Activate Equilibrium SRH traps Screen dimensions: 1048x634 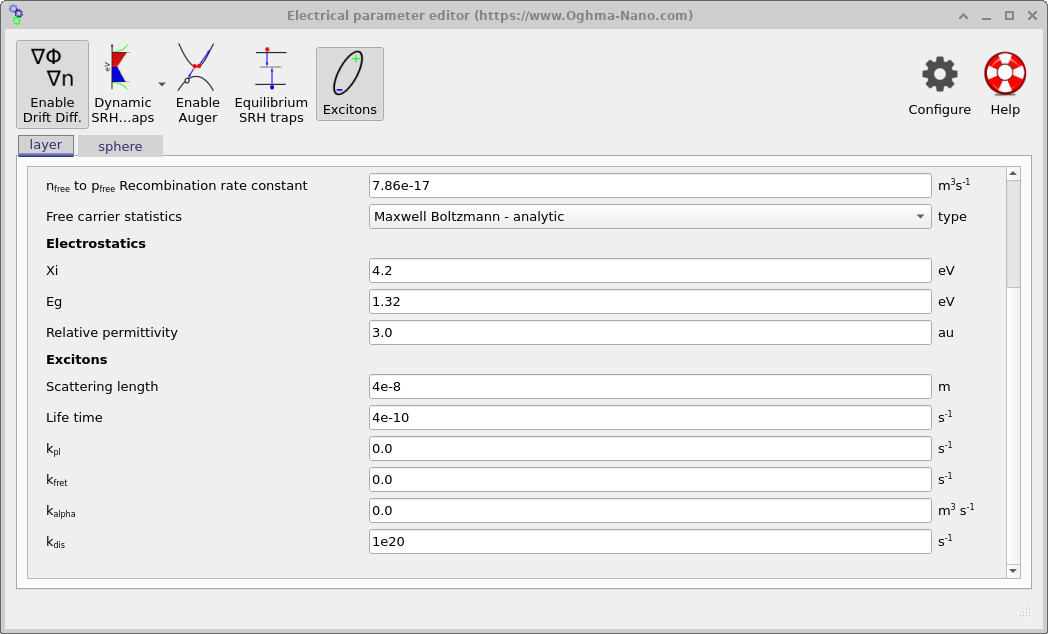coord(270,82)
